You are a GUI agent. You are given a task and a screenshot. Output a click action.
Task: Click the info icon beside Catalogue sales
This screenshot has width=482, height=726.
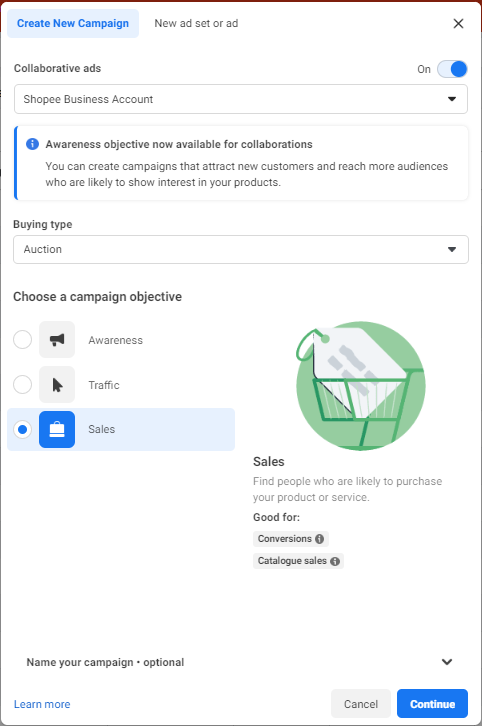click(x=335, y=561)
